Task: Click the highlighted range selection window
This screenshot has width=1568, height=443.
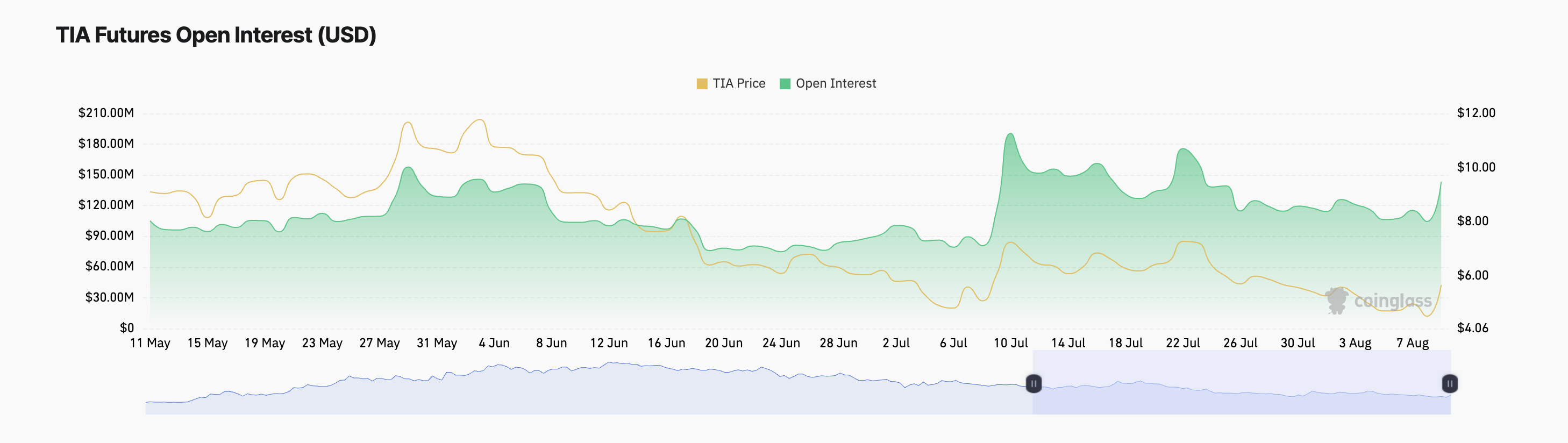Action: [x=1241, y=382]
